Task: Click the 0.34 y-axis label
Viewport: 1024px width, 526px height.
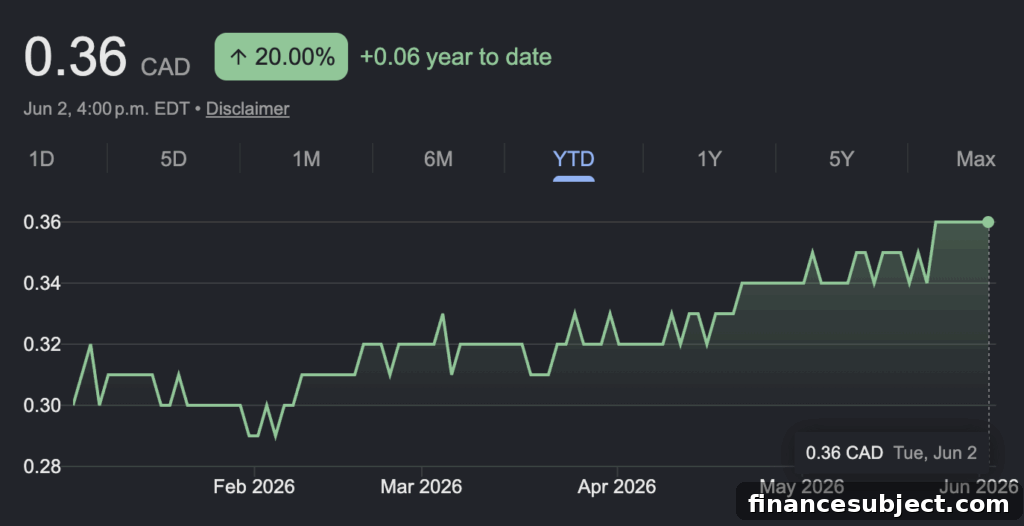Action: (42, 284)
